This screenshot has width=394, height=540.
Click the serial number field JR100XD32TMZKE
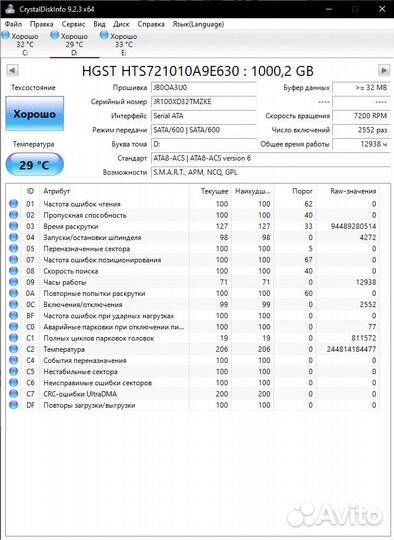[204, 102]
